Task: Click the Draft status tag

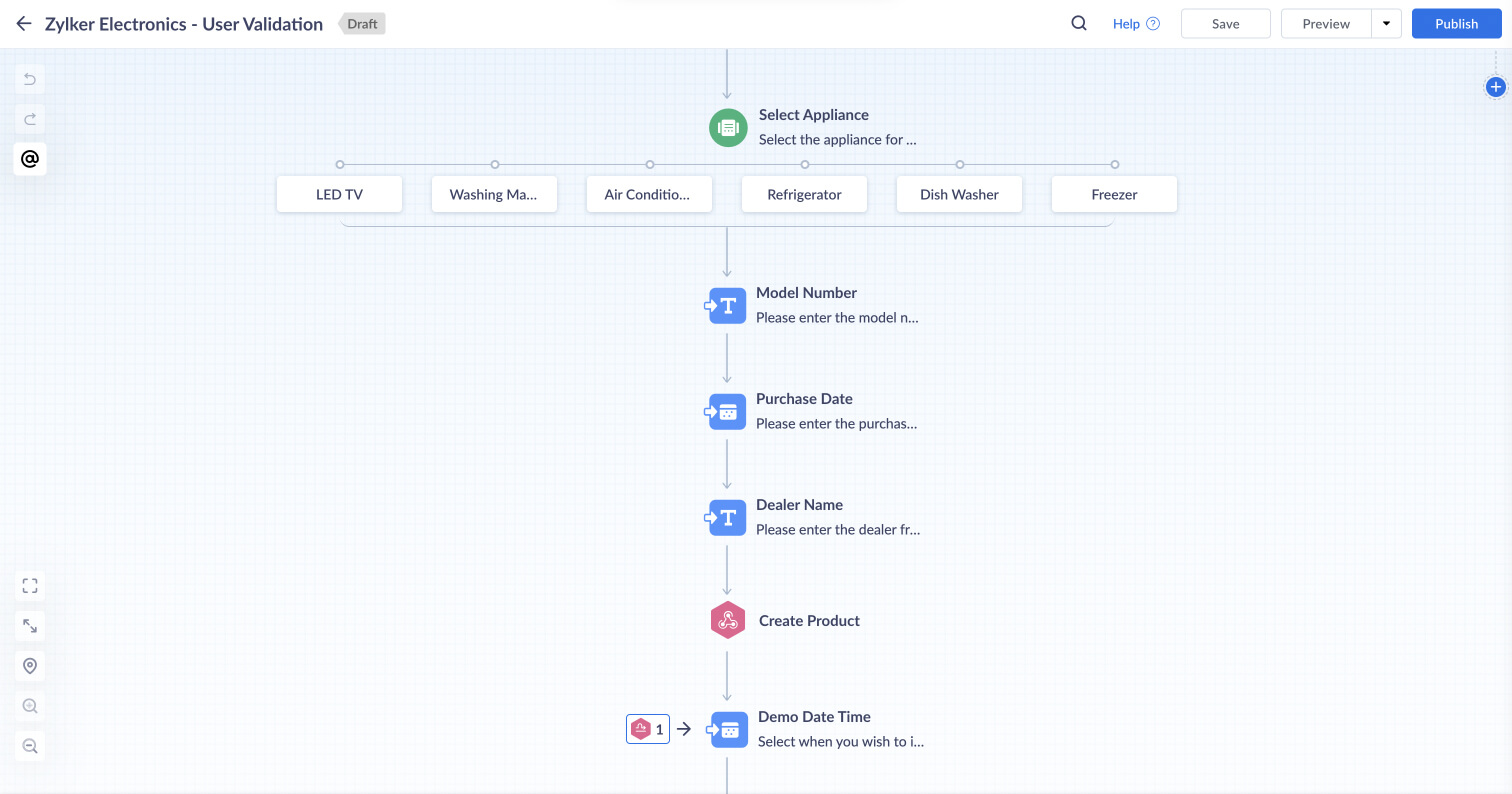Action: coord(362,24)
